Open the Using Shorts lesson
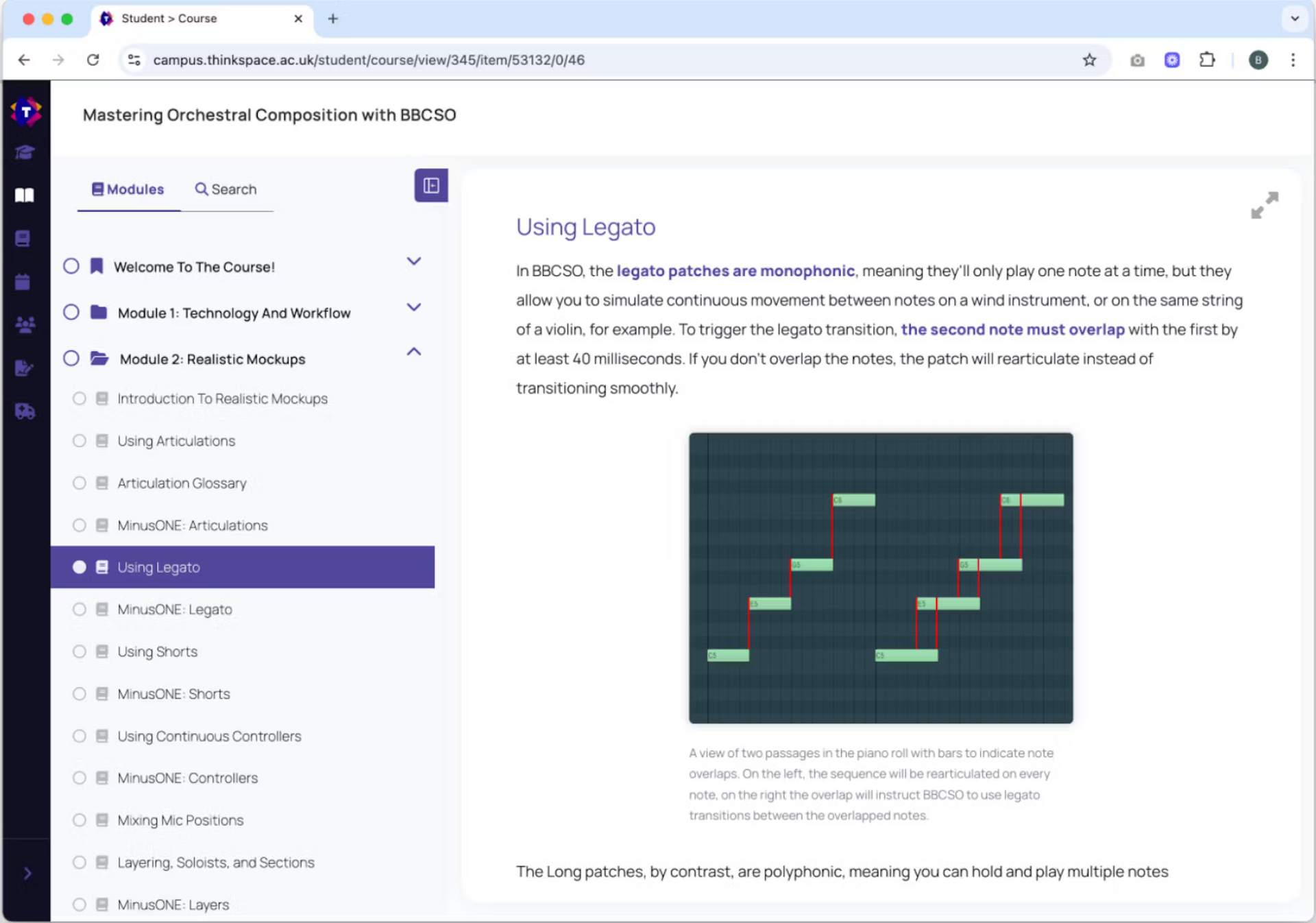The width and height of the screenshot is (1316, 923). (157, 652)
